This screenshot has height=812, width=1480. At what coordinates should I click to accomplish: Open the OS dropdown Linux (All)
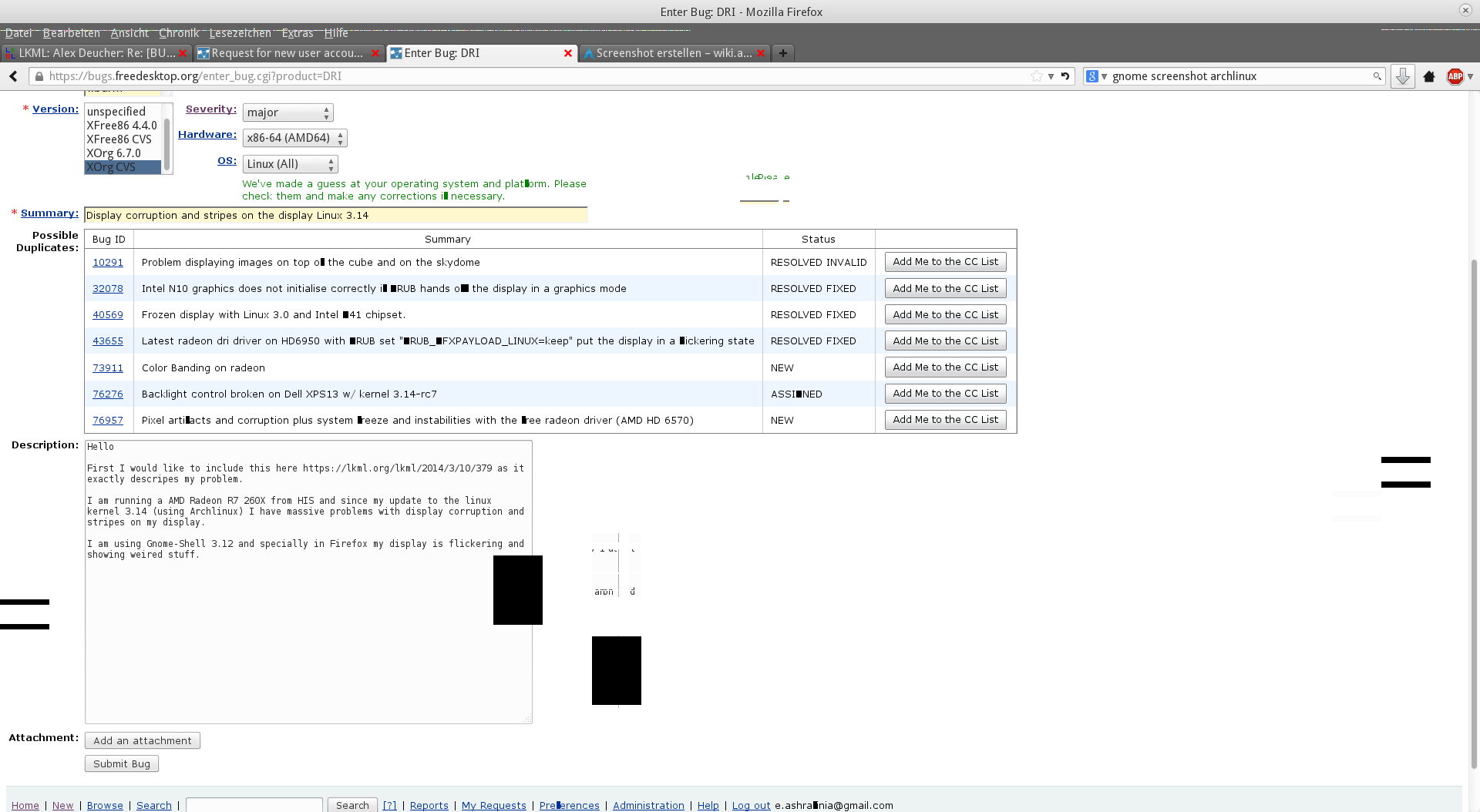pyautogui.click(x=291, y=164)
